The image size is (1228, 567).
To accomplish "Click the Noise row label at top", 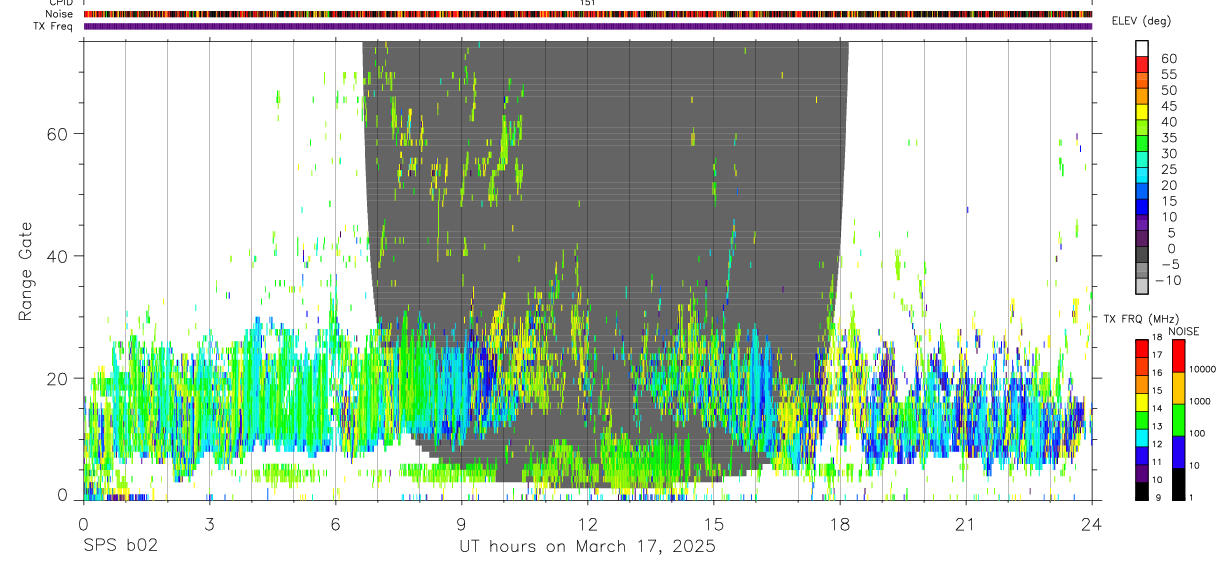I will point(59,14).
